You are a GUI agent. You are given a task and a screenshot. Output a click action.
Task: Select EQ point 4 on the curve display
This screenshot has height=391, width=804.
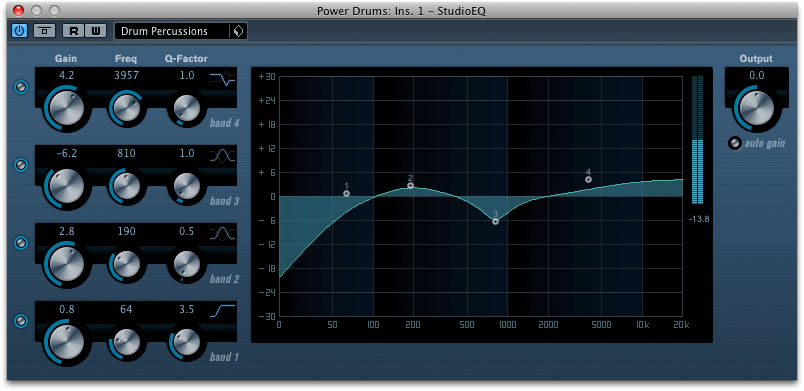(x=588, y=179)
